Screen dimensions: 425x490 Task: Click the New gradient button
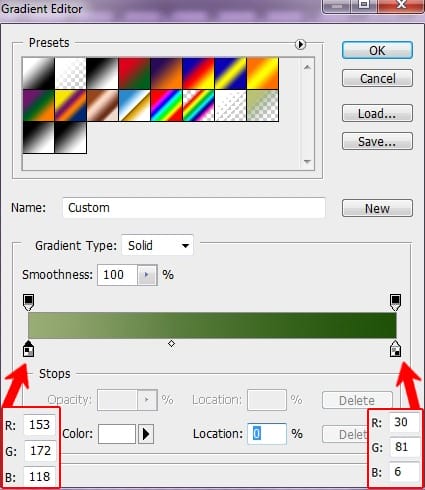[377, 208]
